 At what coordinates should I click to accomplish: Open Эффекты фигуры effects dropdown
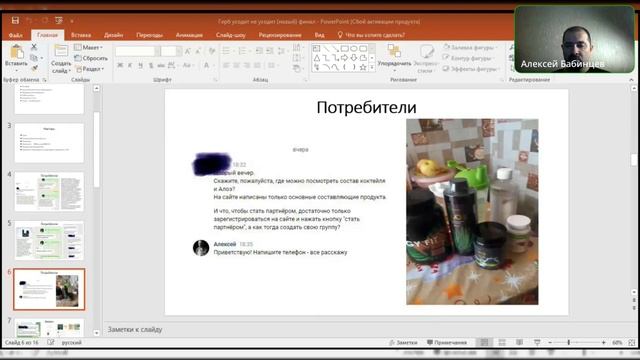click(471, 69)
